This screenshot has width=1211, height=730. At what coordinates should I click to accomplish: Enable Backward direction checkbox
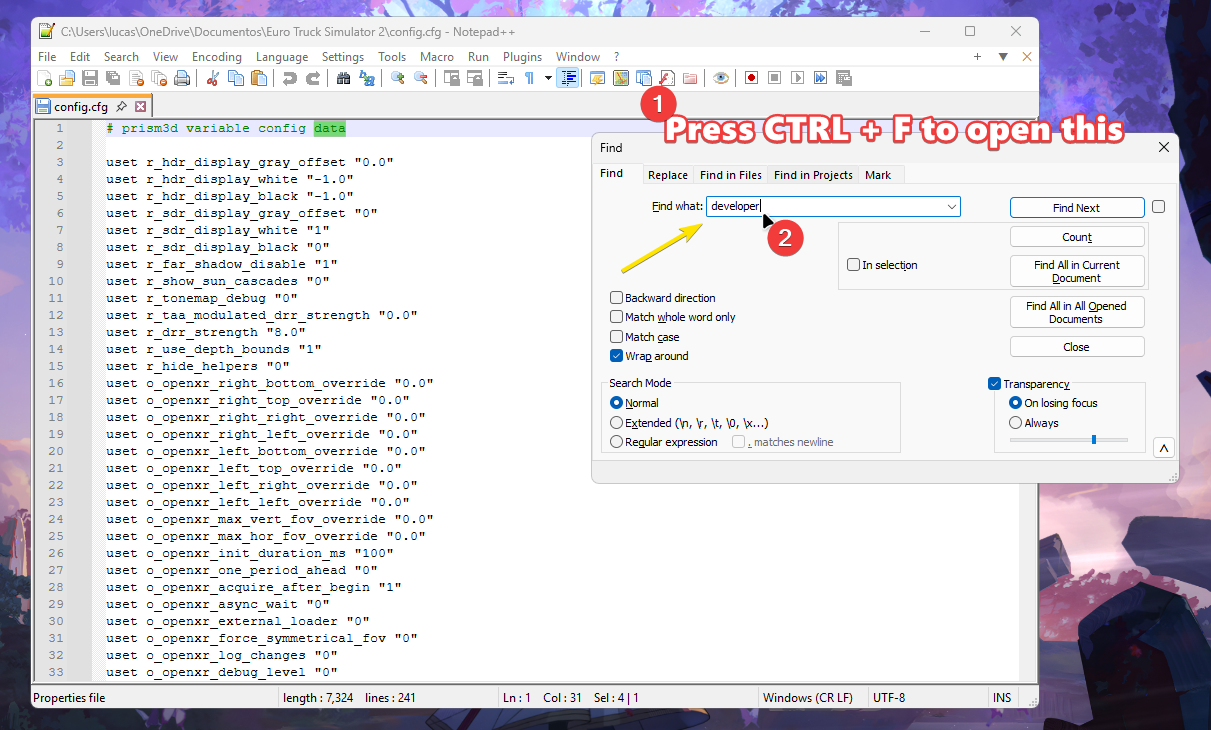click(617, 298)
